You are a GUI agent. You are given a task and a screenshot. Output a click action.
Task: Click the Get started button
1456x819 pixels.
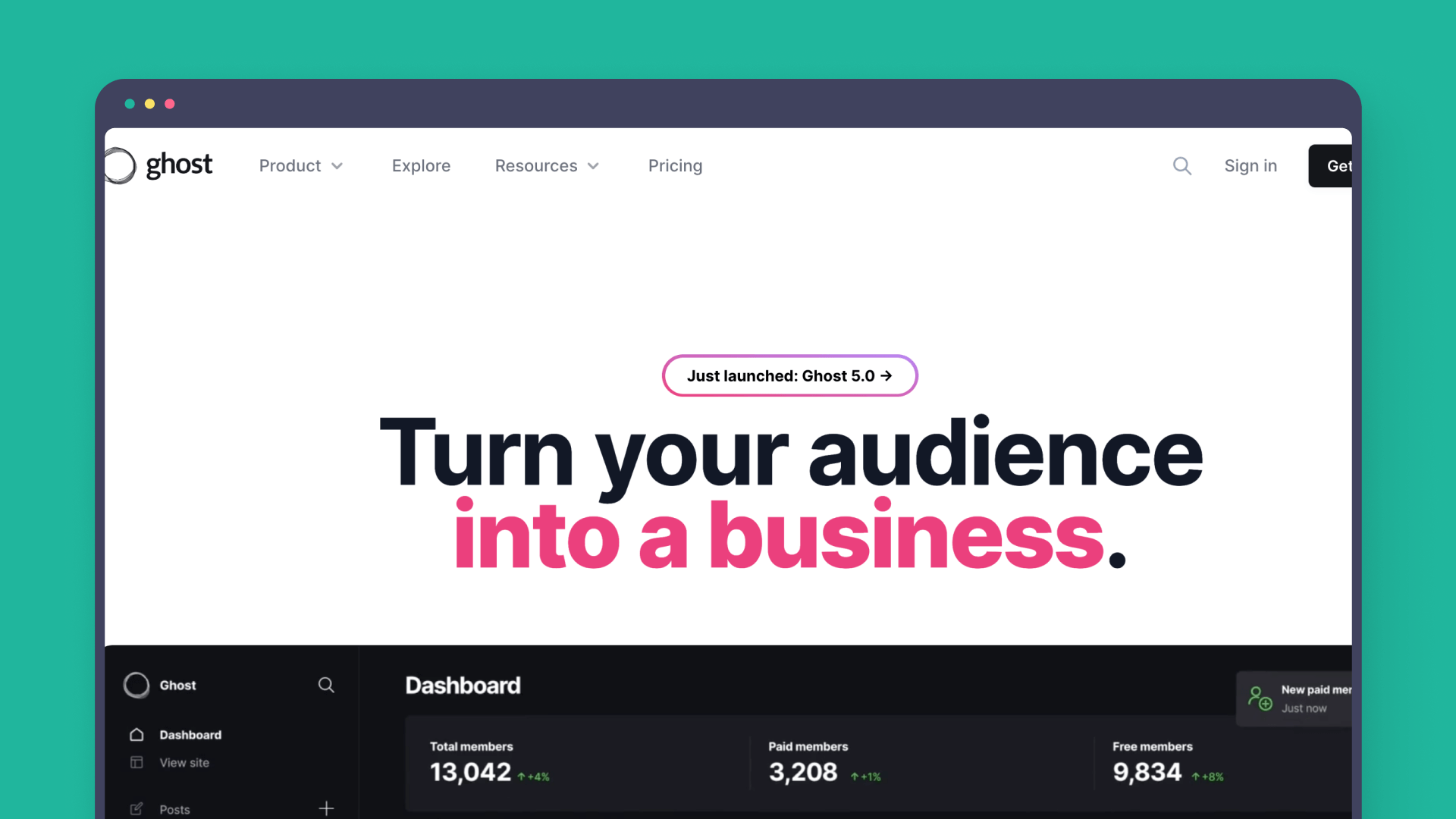[x=1339, y=166]
